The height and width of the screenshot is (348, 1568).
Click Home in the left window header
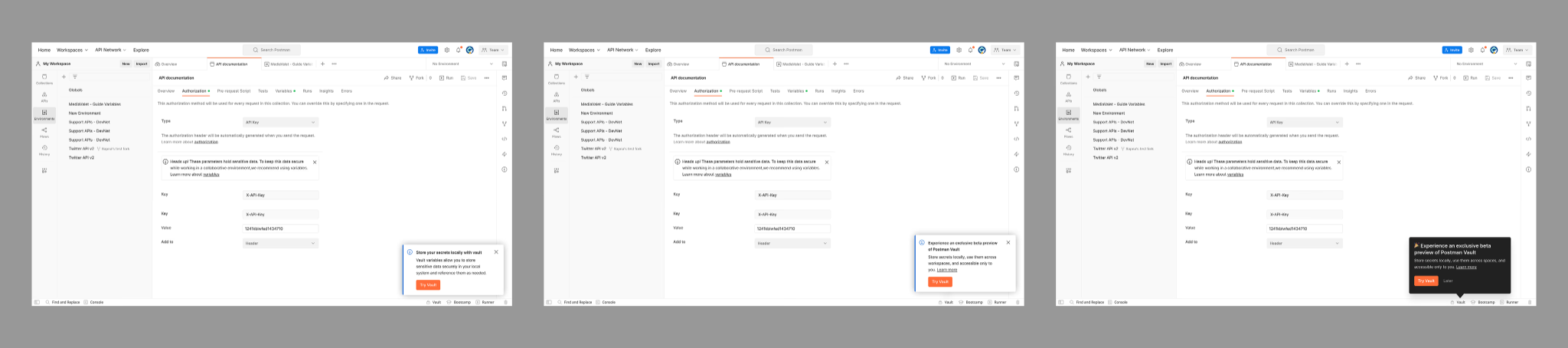click(x=44, y=50)
